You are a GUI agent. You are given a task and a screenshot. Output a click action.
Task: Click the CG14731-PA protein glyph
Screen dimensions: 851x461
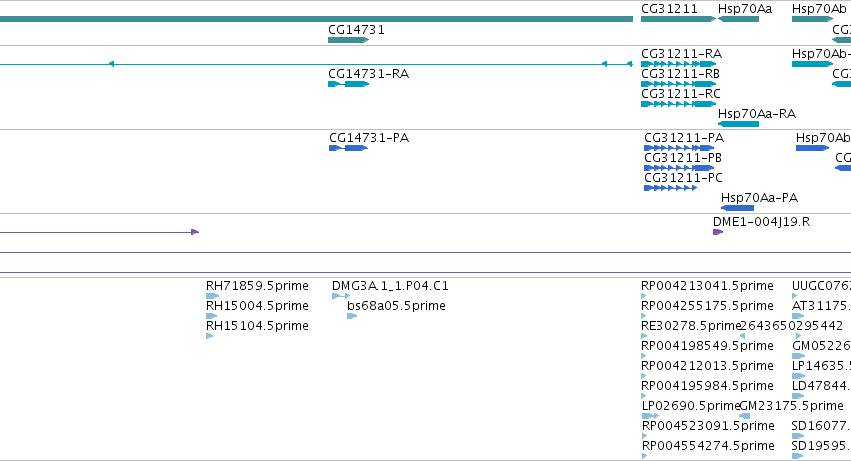(x=348, y=148)
